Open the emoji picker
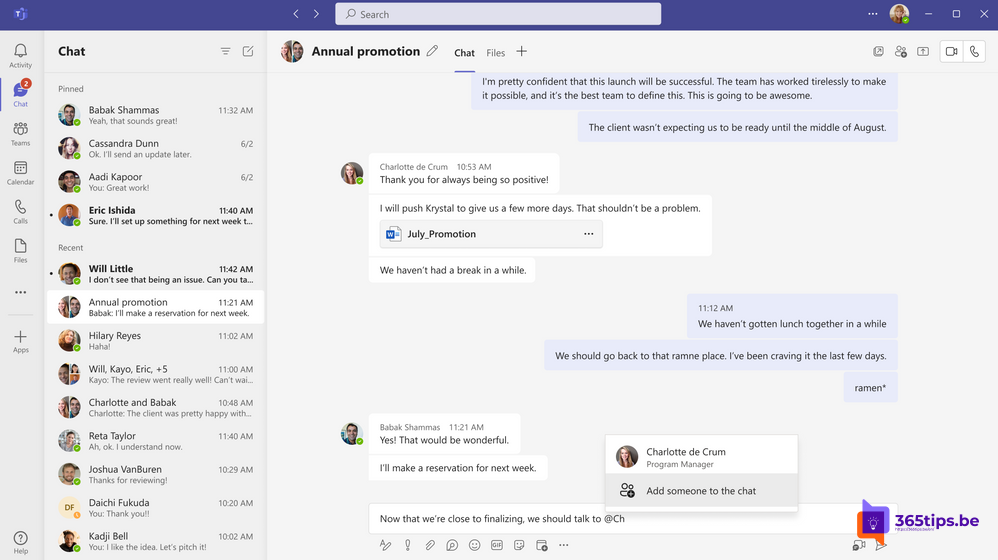Viewport: 998px width, 560px height. click(474, 545)
